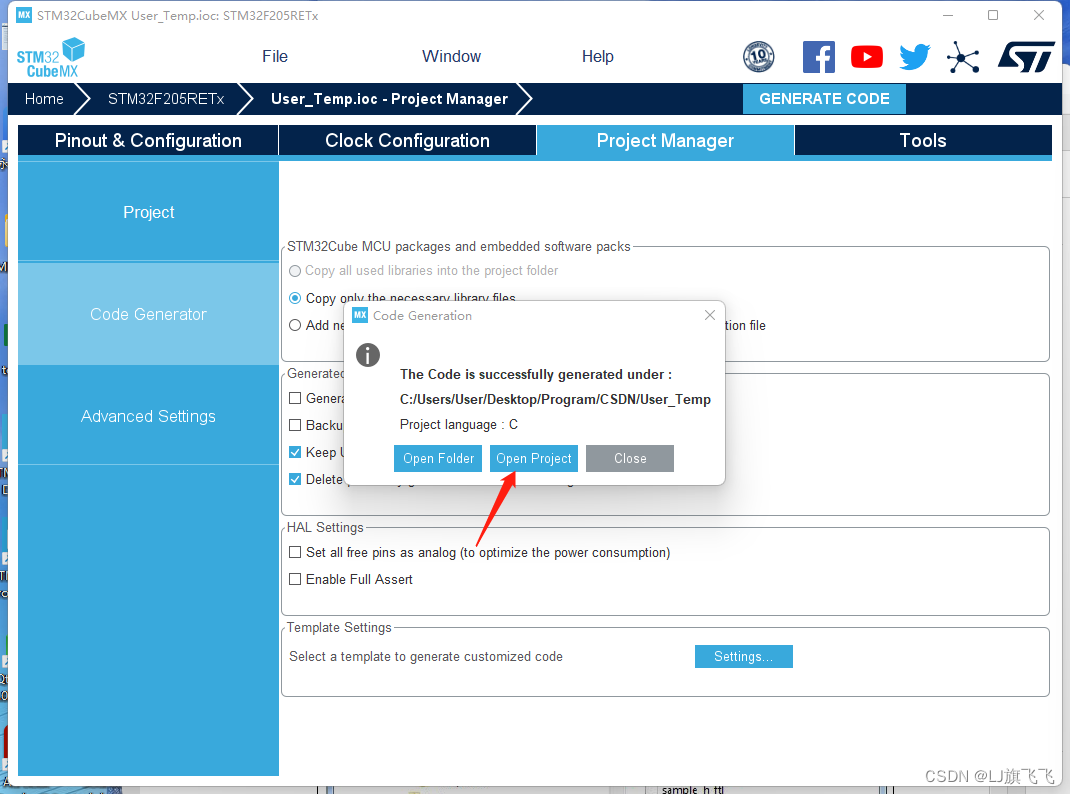Screen dimensions: 1070x794
Task: Click the 10 years anniversary badge icon
Action: point(758,57)
